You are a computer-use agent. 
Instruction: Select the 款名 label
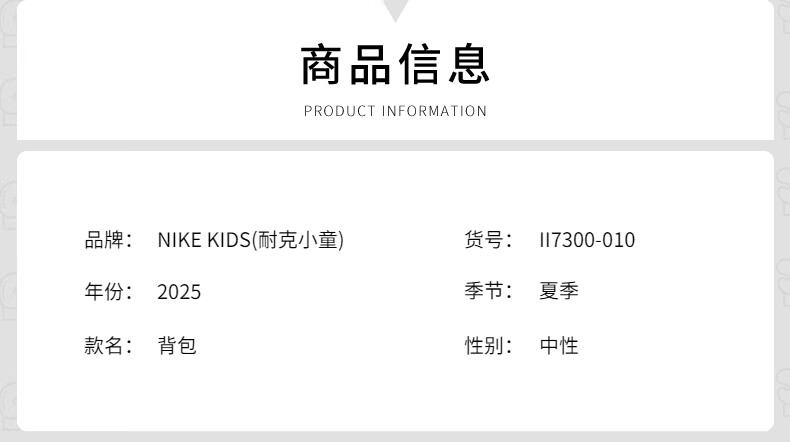click(108, 346)
